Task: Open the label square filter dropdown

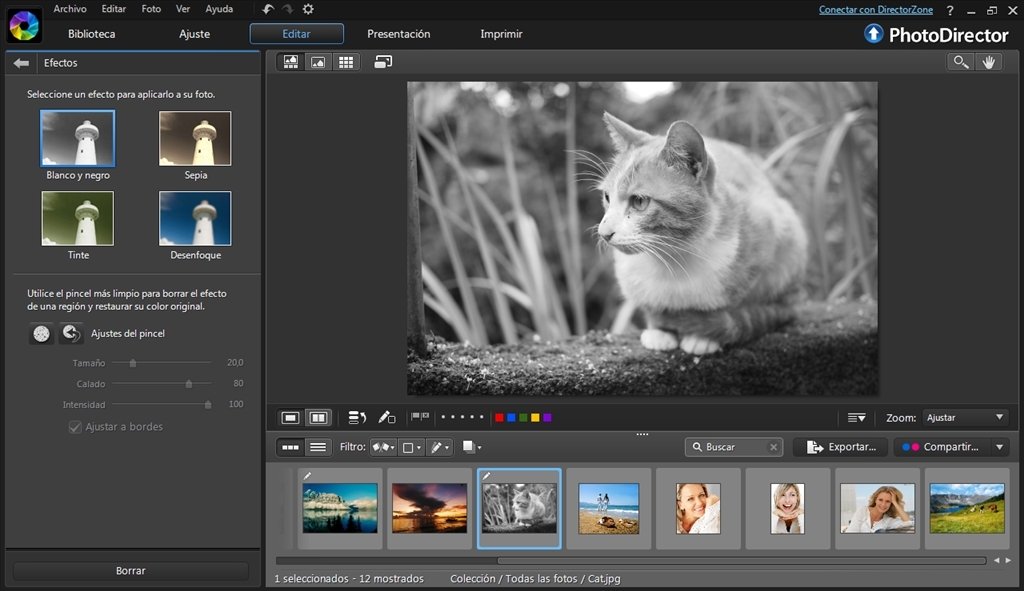Action: pos(411,447)
